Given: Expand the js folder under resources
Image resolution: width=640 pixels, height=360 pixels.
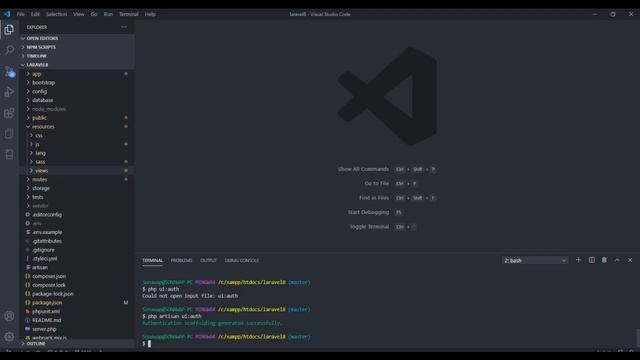Looking at the screenshot, I should pos(77,144).
